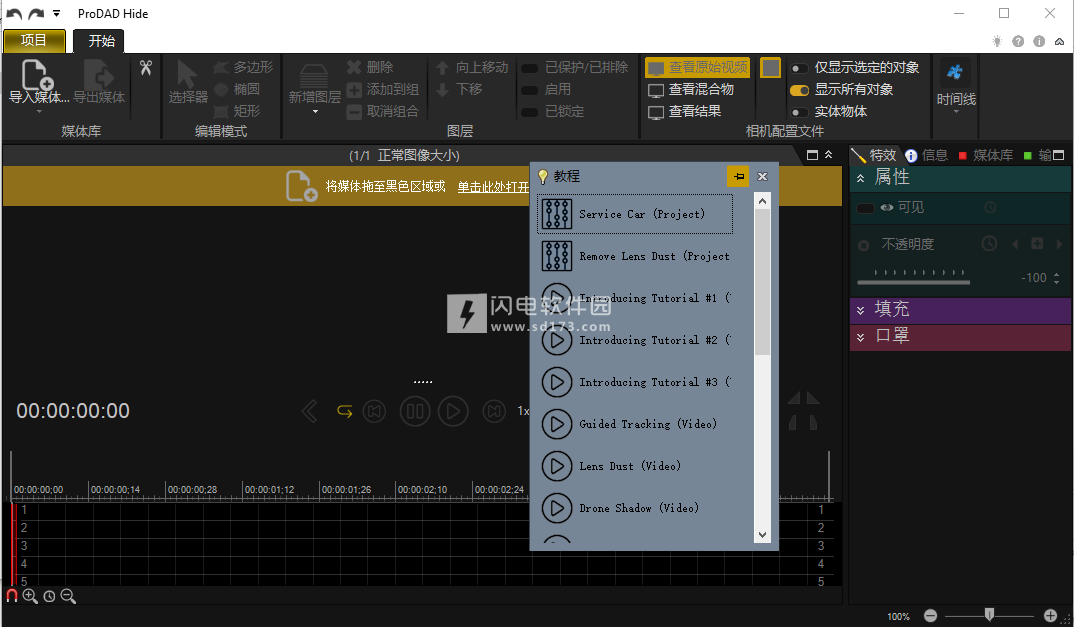Image resolution: width=1074 pixels, height=627 pixels.
Task: Click the 新增图层 add layer icon
Action: coord(314,75)
